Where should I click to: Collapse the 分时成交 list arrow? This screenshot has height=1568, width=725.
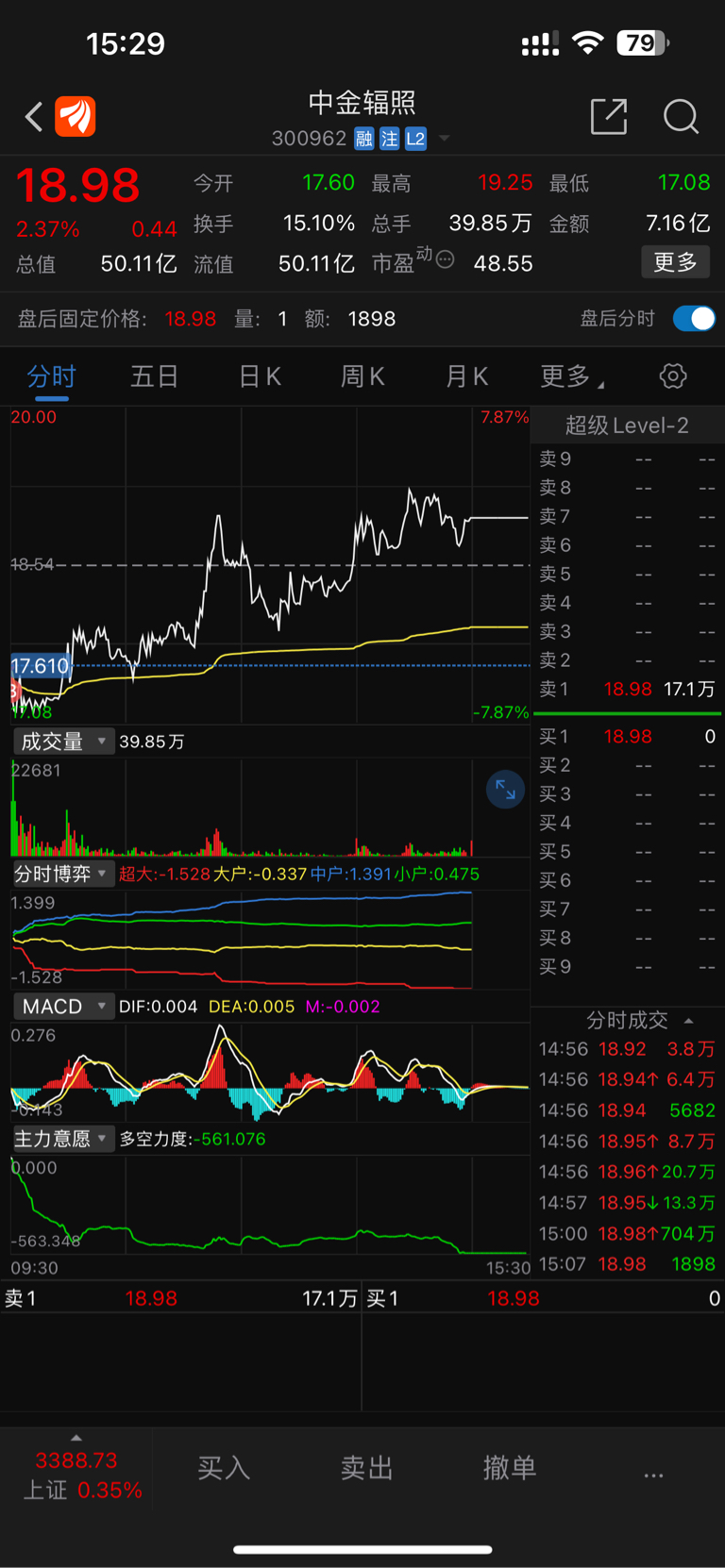[x=689, y=1021]
